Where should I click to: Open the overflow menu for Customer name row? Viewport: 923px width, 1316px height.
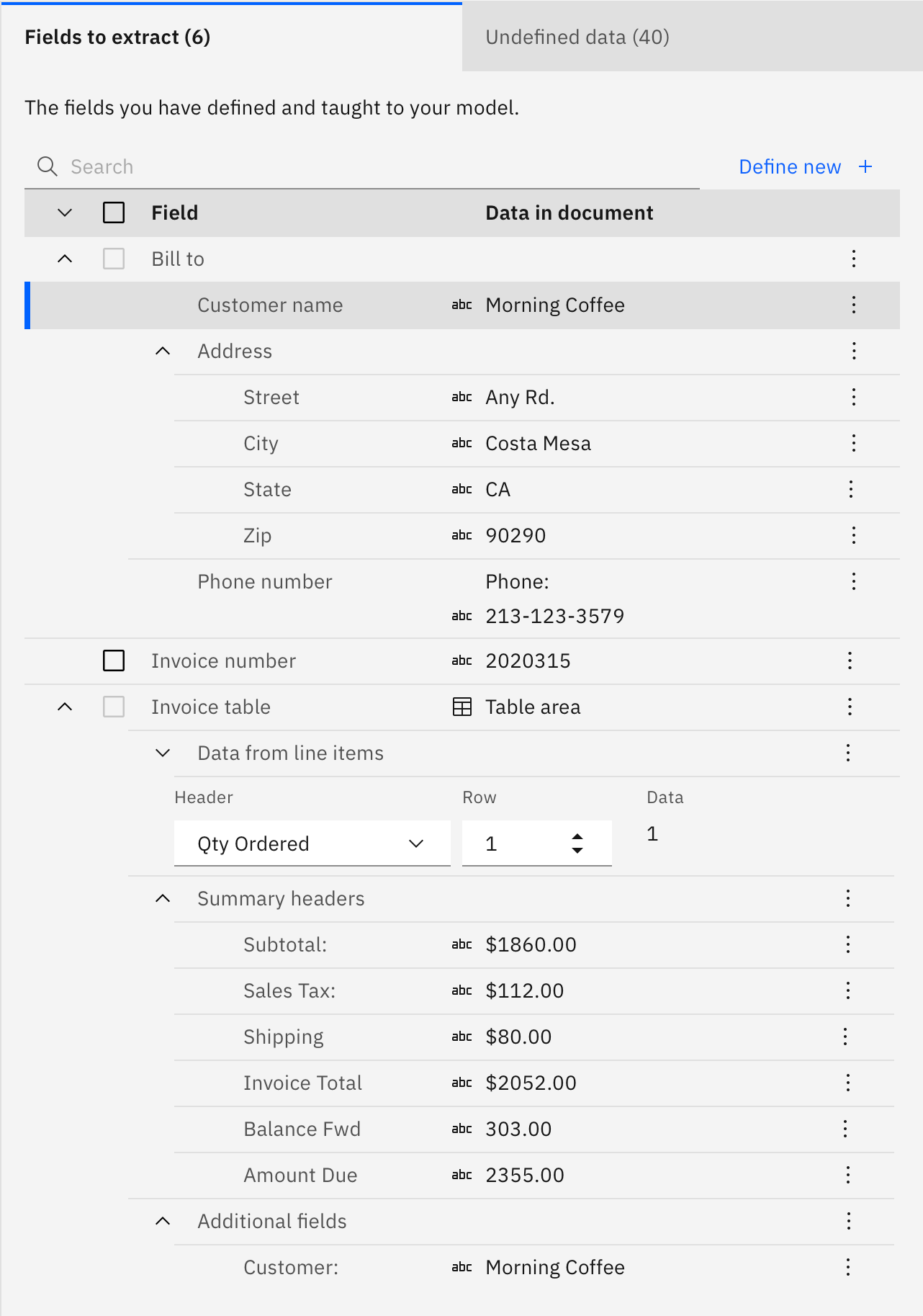point(853,305)
